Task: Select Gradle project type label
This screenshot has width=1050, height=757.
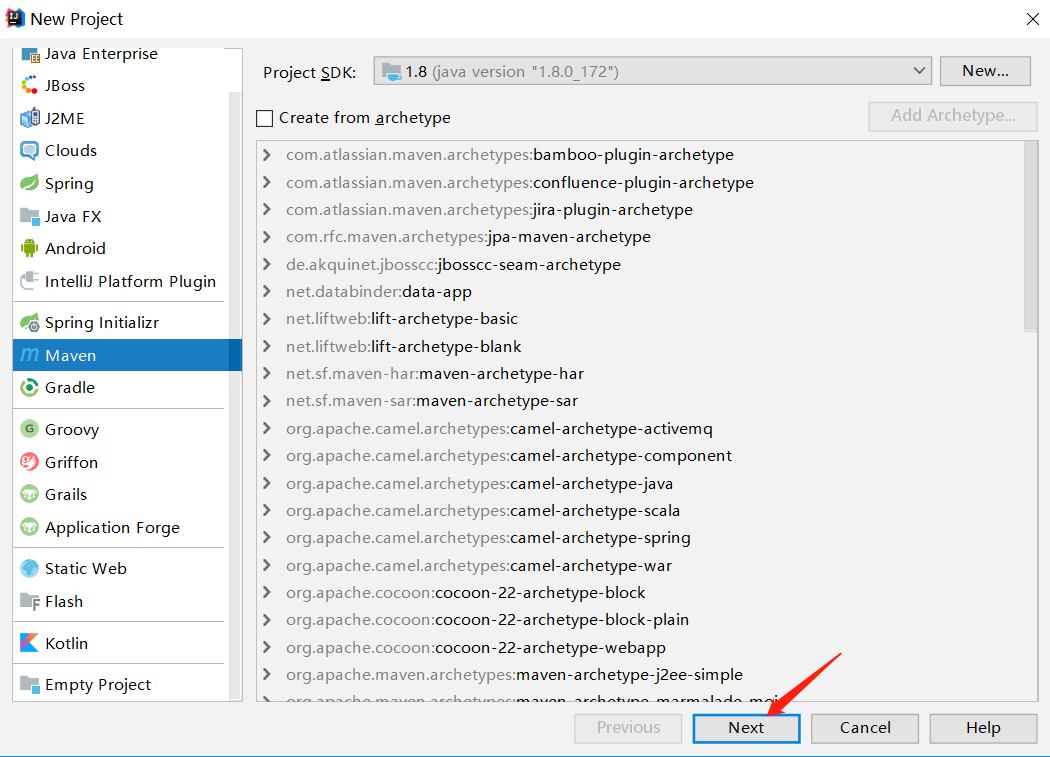Action: tap(70, 387)
